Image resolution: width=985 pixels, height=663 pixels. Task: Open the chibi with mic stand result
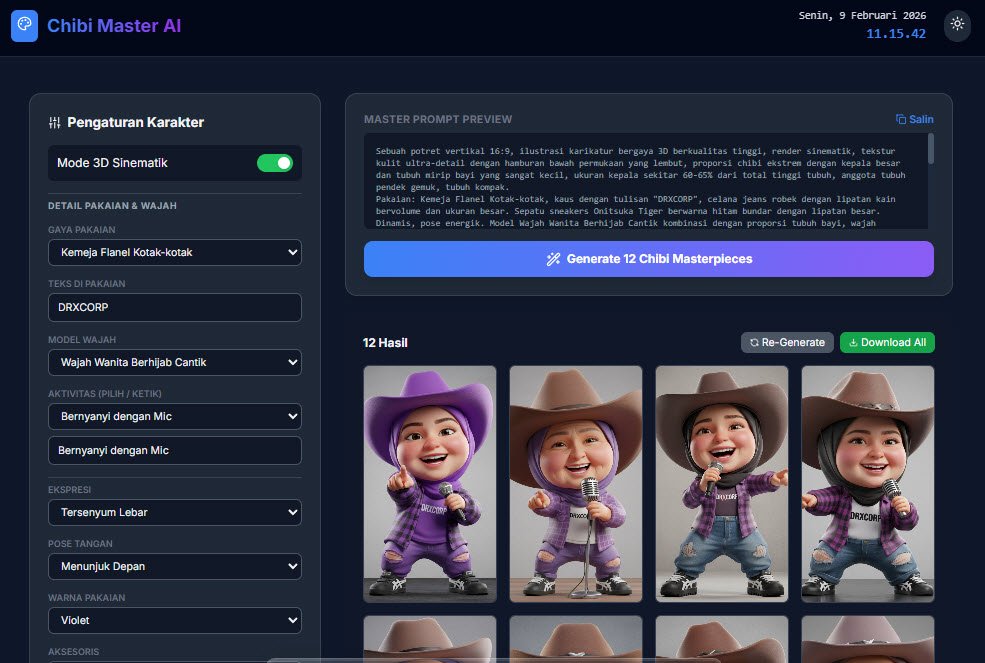click(x=576, y=485)
